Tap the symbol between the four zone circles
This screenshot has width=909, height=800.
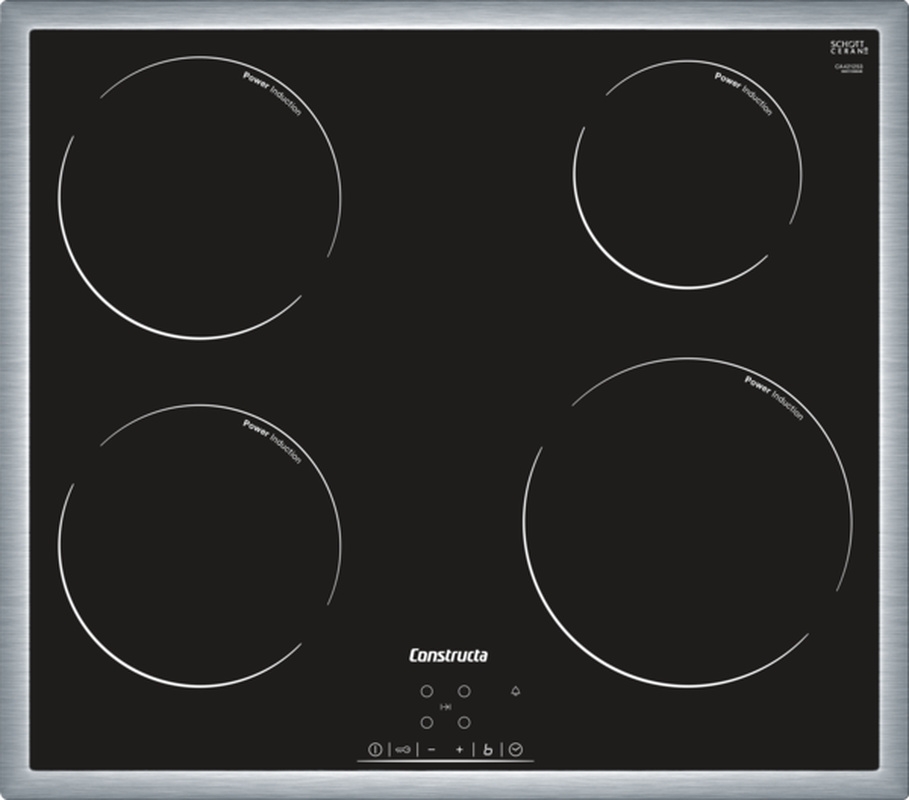(x=446, y=706)
